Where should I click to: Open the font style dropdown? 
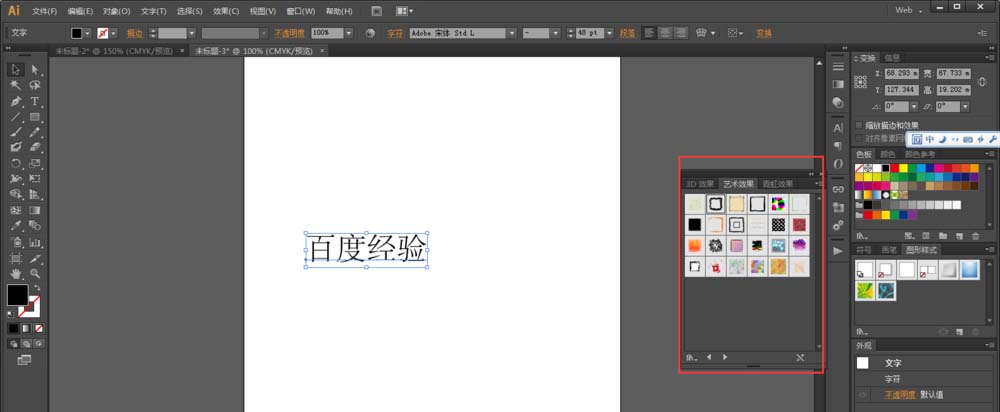tap(555, 33)
